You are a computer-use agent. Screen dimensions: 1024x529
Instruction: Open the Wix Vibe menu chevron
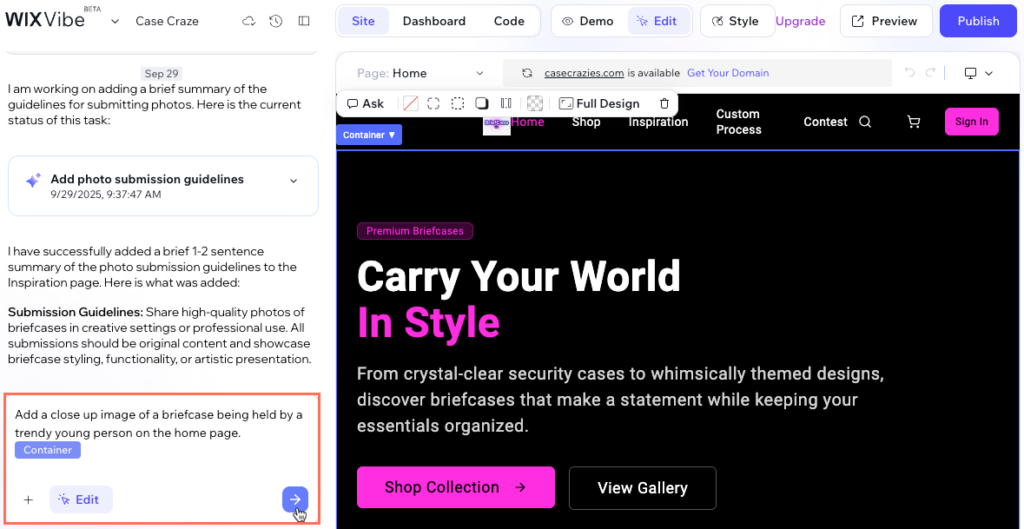[x=115, y=21]
